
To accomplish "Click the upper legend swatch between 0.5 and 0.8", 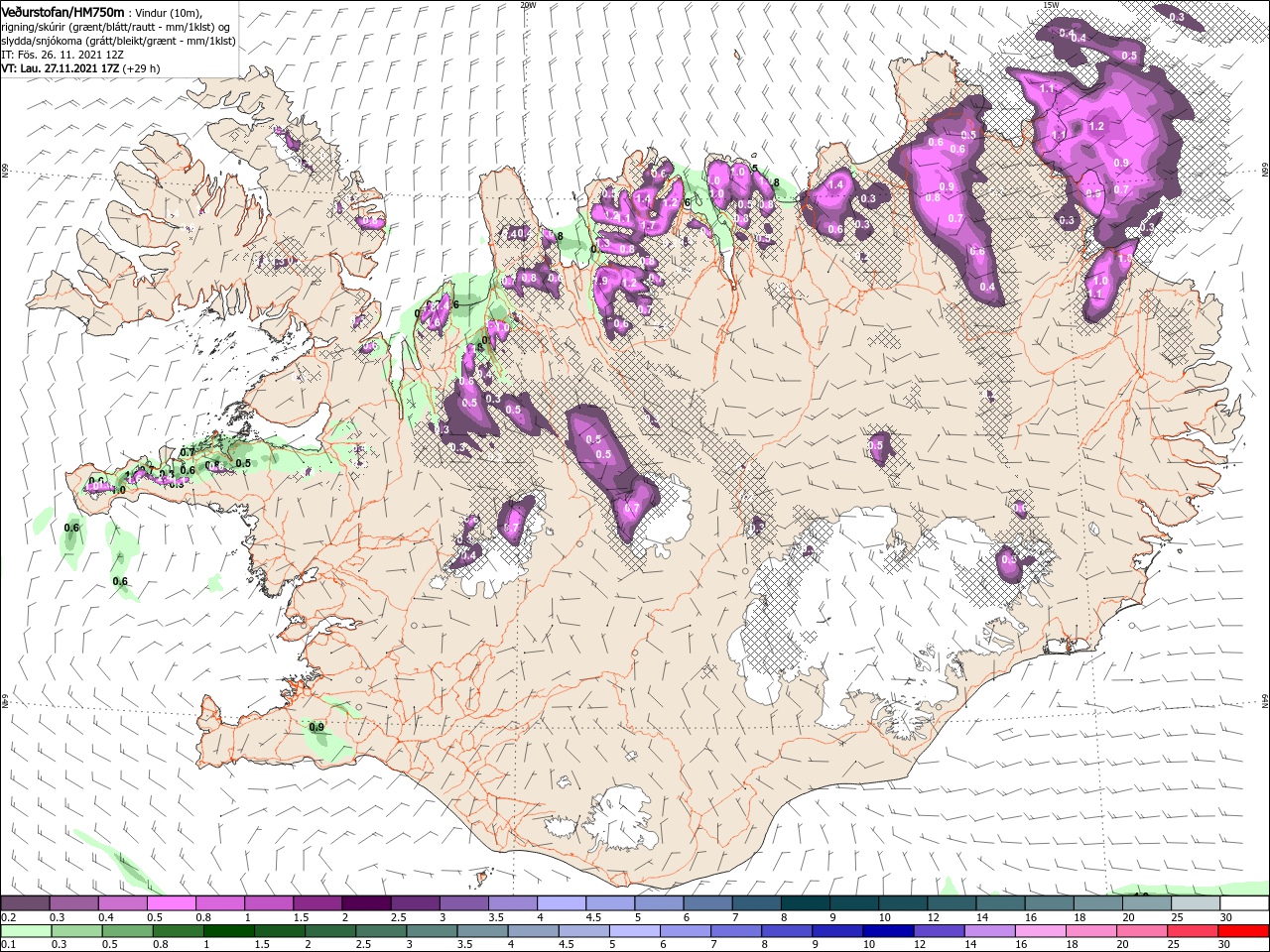I will point(172,903).
